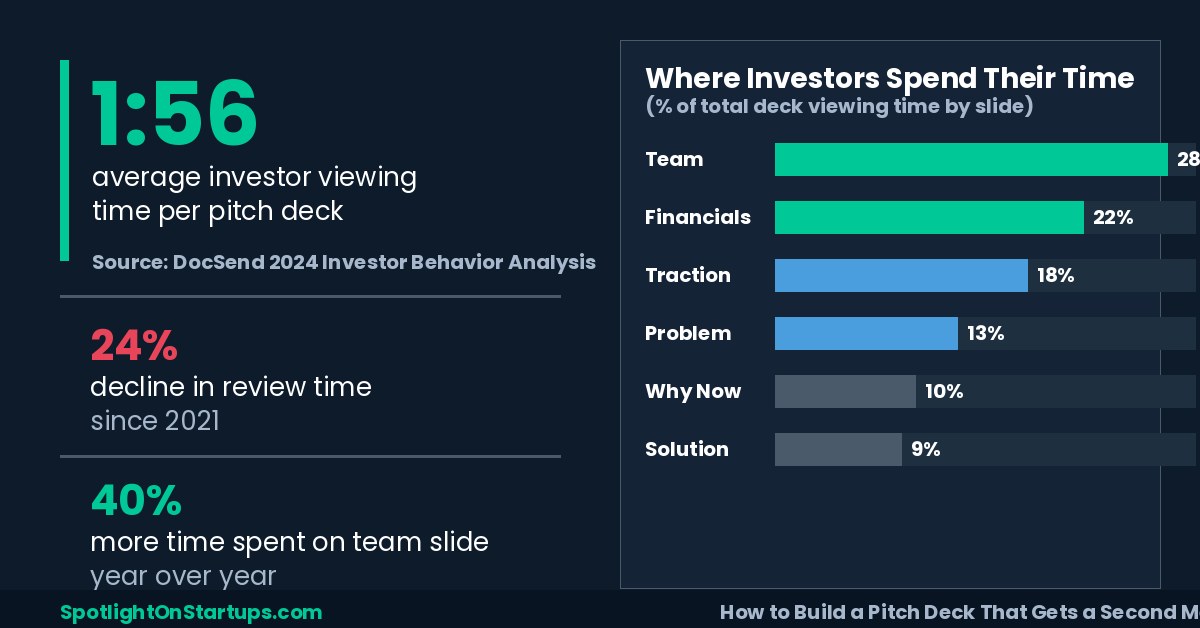Click the 'How to Build a Pitch Deck' footer title

pos(960,612)
